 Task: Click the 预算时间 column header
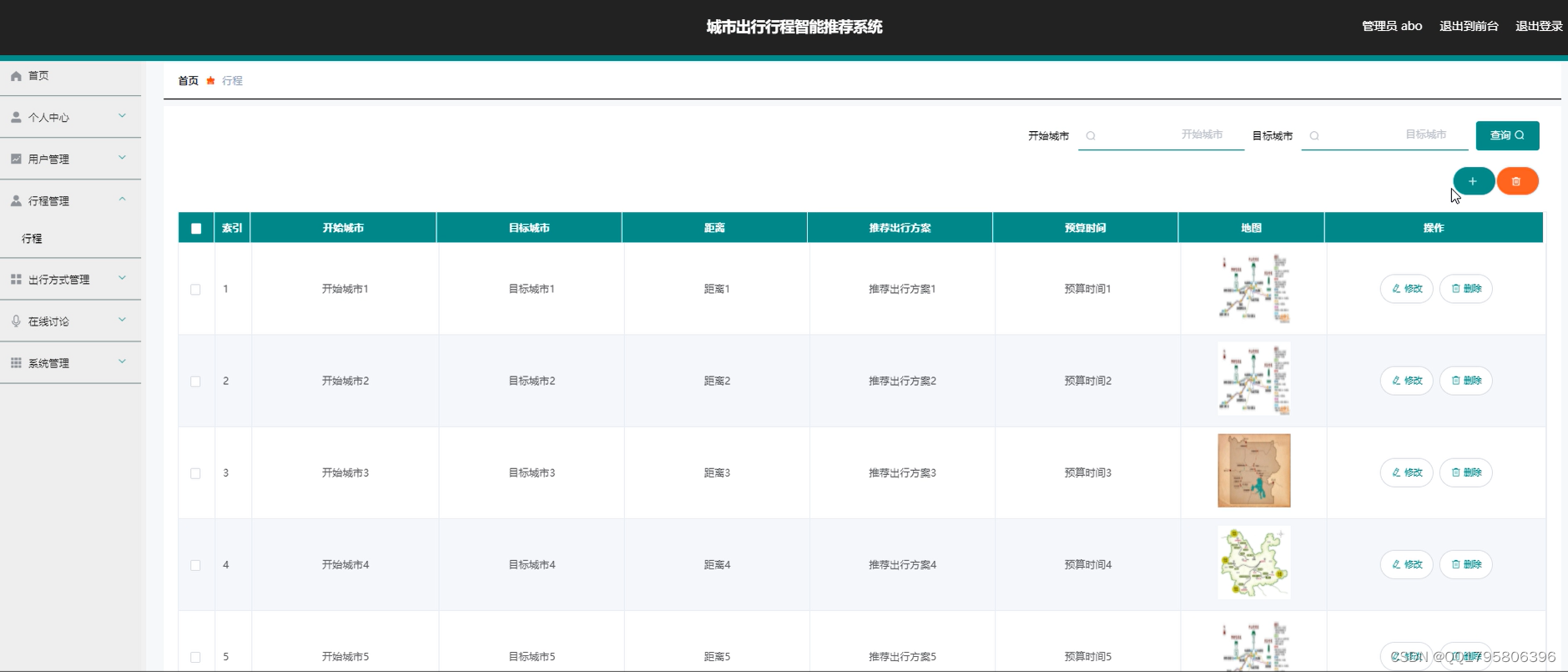coord(1085,228)
